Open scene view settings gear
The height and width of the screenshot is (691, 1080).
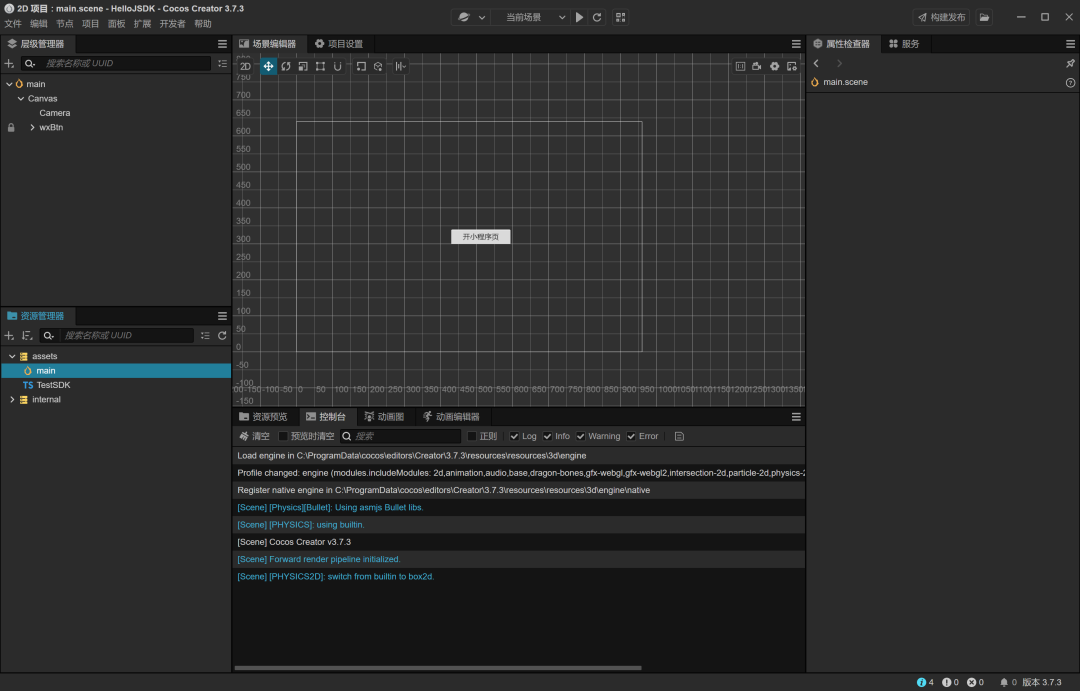click(x=774, y=66)
